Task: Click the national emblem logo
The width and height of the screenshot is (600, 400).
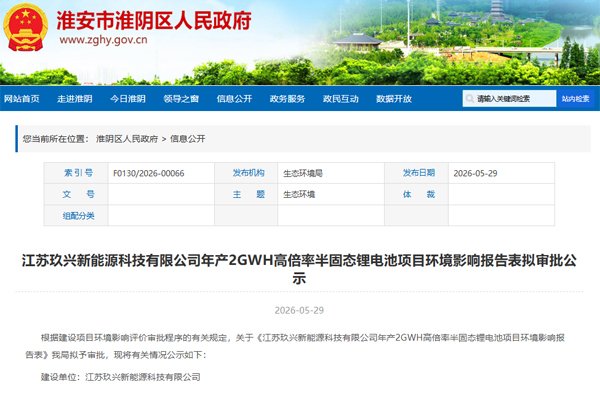Action: coord(25,27)
